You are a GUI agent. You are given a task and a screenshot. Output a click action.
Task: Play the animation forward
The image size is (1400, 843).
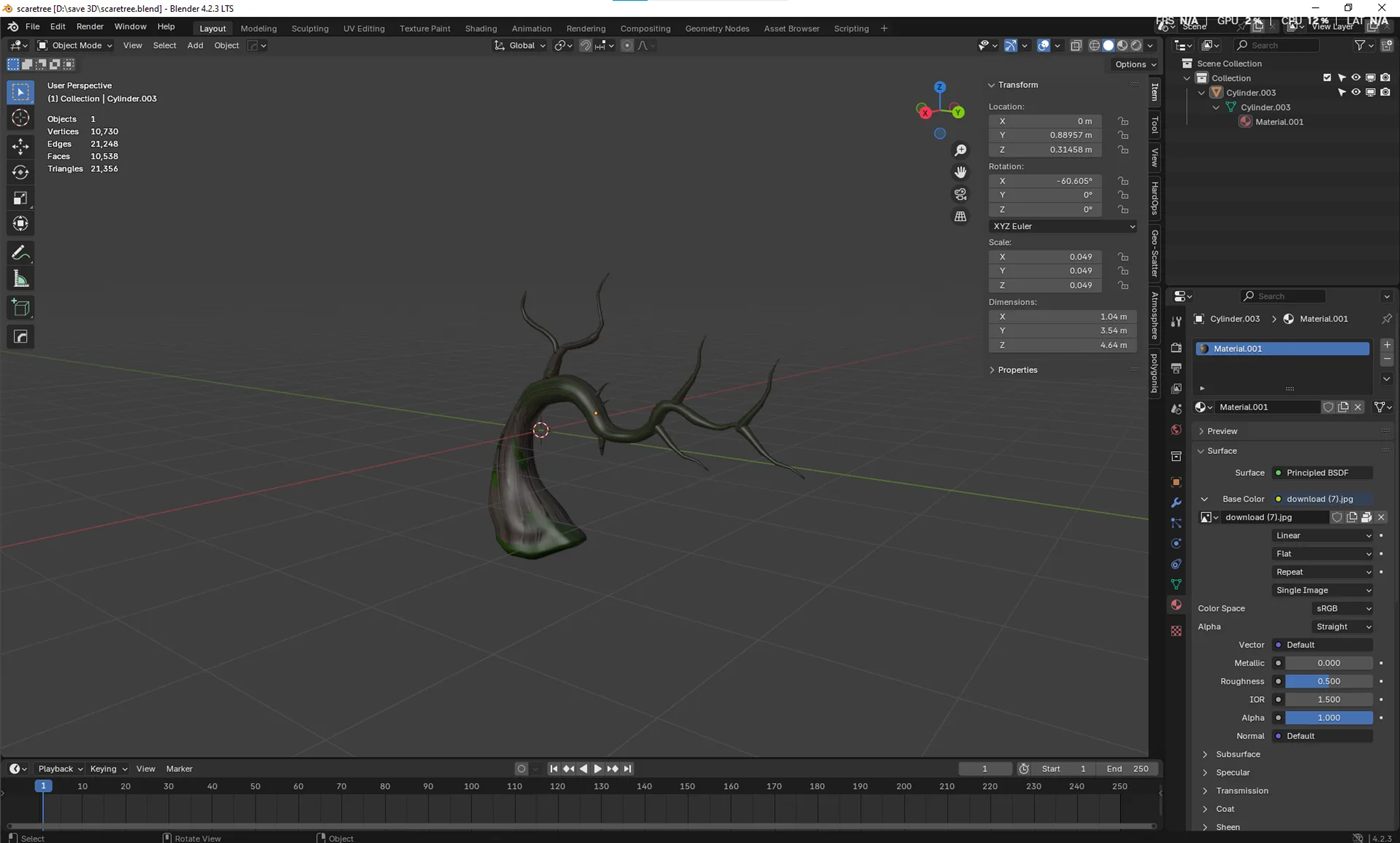point(598,769)
